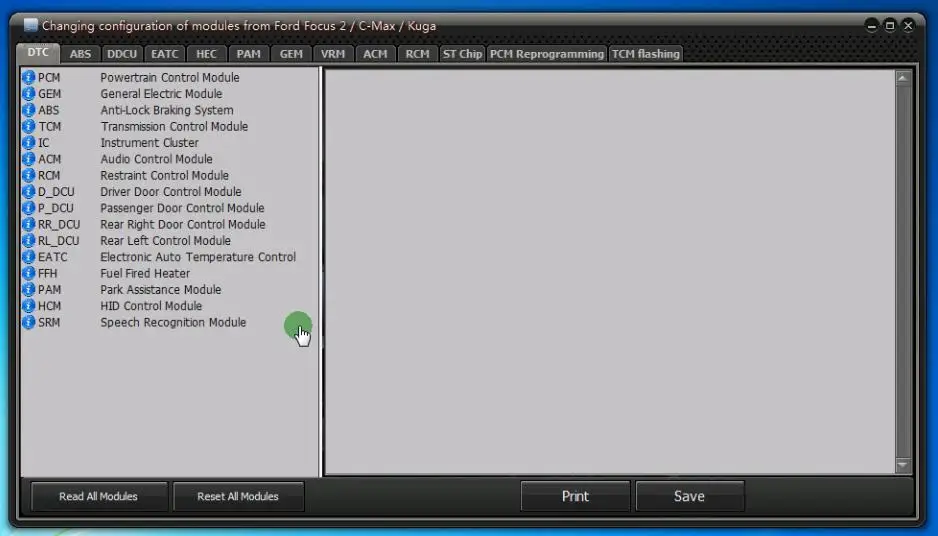
Task: Open the ABS tab
Action: (x=80, y=54)
